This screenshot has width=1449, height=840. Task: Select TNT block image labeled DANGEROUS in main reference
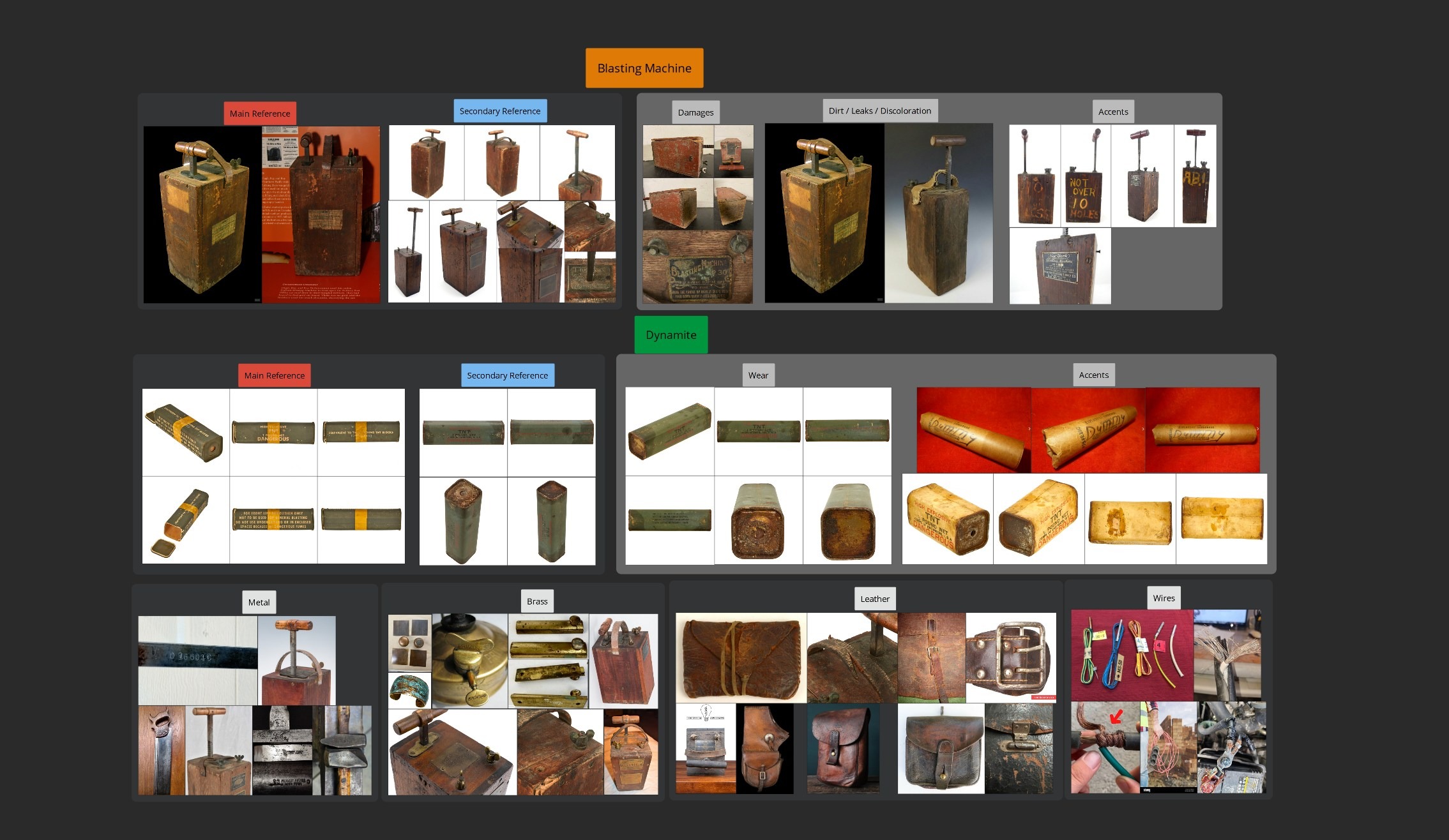tap(273, 432)
